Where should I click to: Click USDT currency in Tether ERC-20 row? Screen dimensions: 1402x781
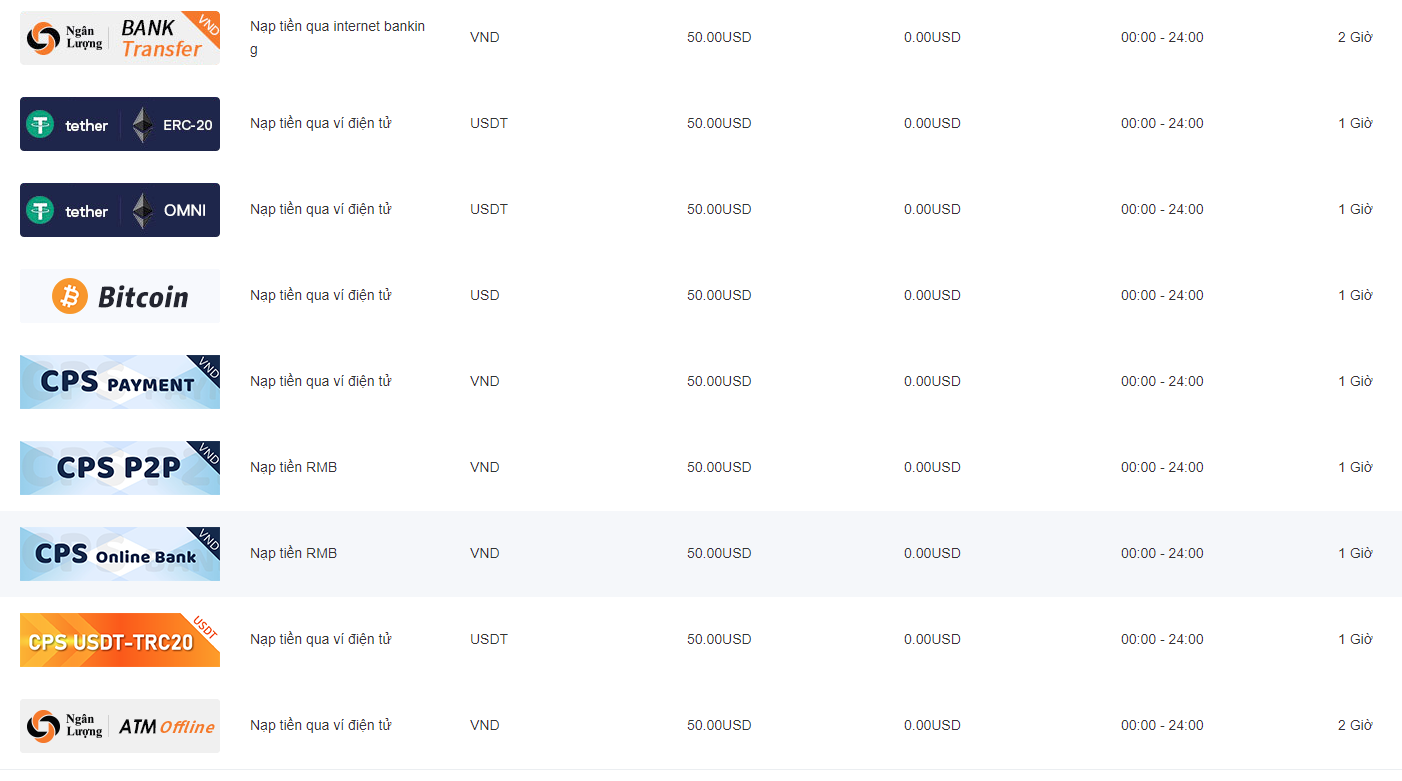click(489, 123)
